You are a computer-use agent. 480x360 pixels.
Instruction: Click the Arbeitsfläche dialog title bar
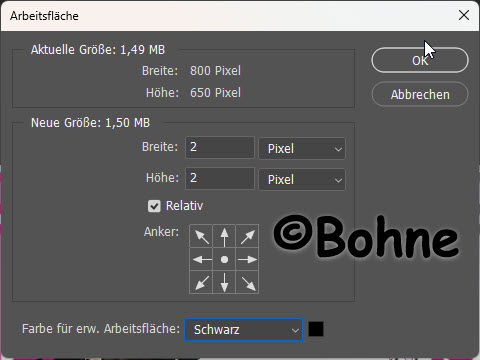point(233,16)
